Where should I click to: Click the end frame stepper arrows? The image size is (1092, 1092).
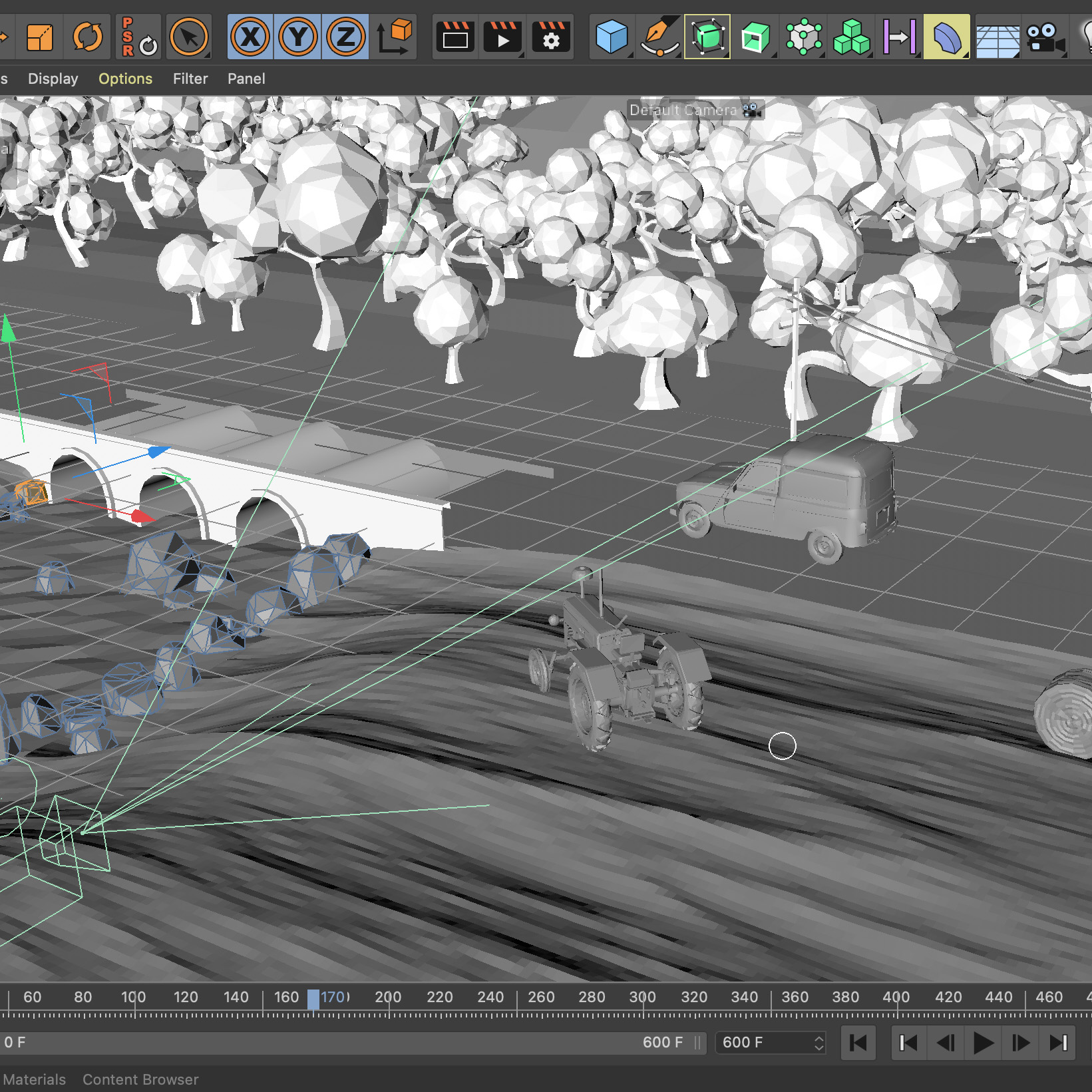[819, 1043]
